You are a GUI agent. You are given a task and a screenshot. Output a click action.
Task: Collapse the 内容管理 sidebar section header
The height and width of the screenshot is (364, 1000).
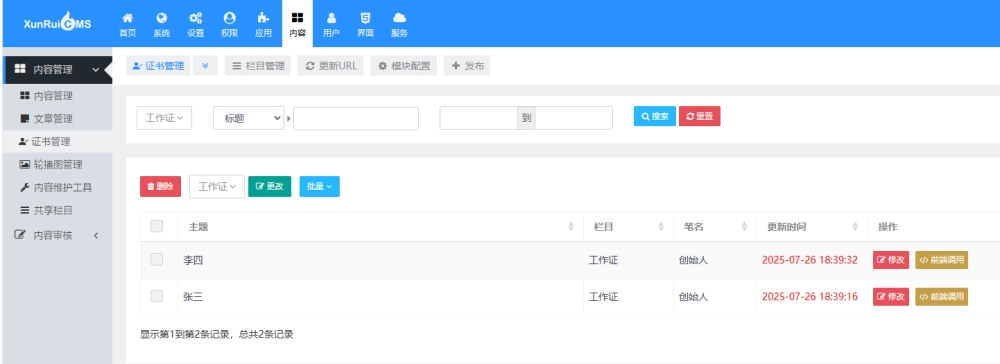pos(57,70)
